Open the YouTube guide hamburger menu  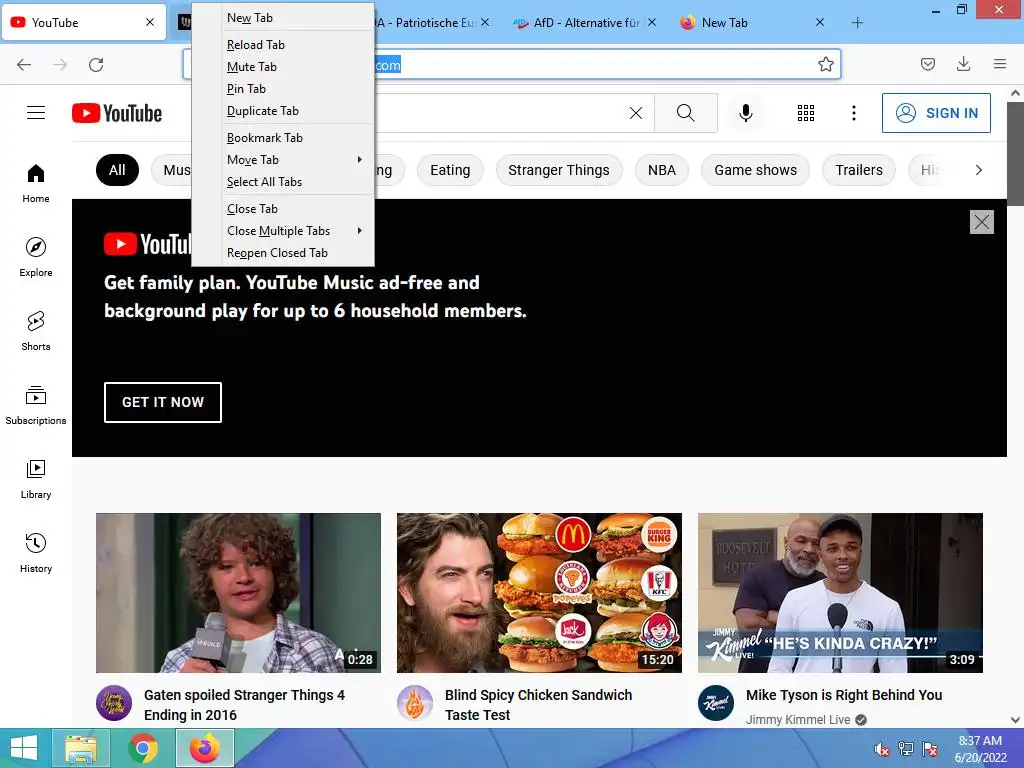click(36, 113)
